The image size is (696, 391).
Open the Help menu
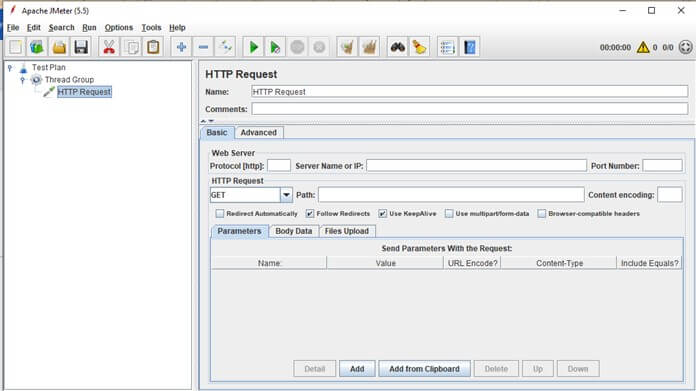[x=177, y=28]
